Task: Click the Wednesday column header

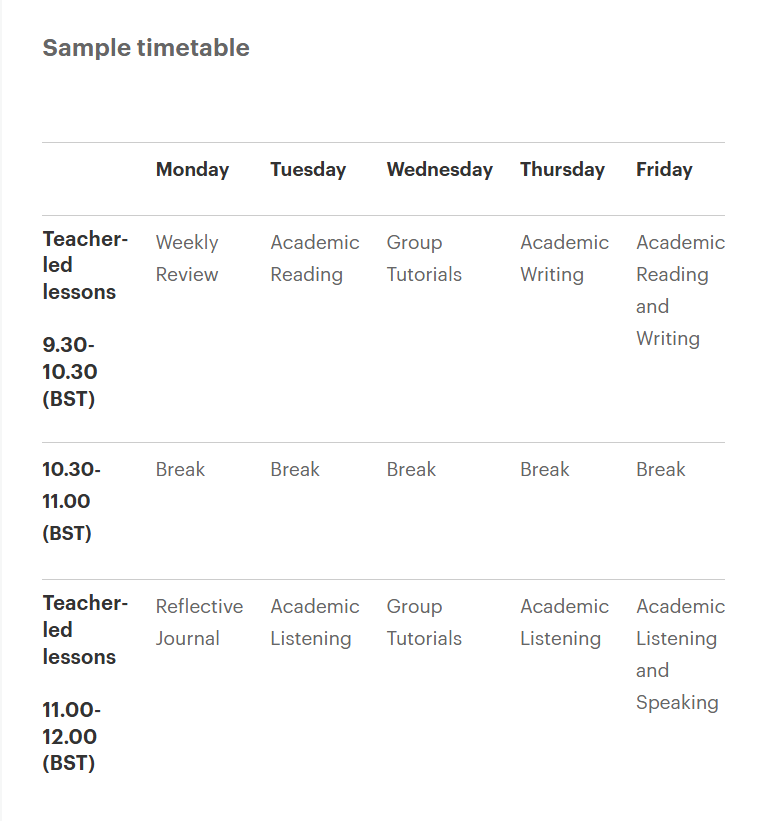Action: [439, 170]
